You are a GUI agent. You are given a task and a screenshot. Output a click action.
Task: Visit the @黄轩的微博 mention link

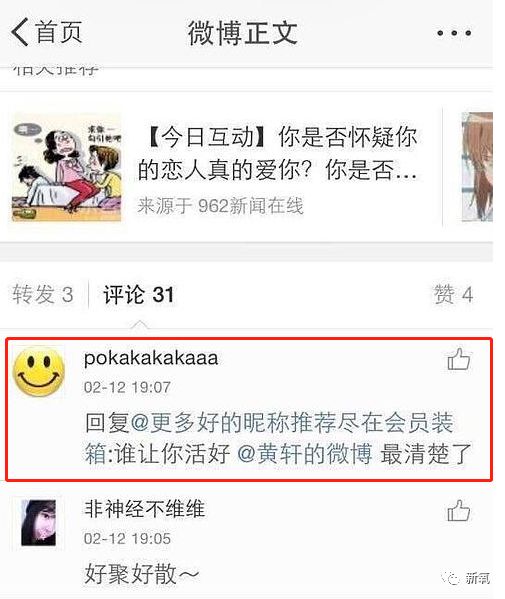(304, 454)
